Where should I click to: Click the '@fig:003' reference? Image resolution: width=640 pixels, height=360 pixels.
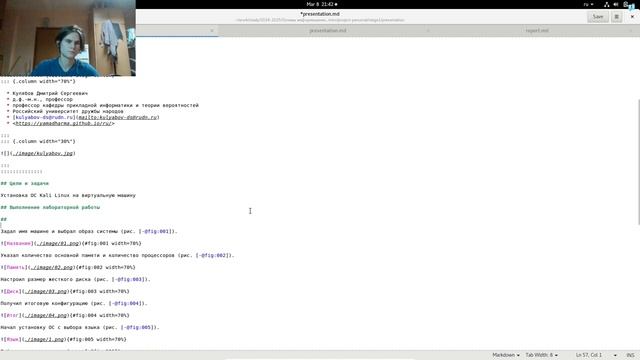pyautogui.click(x=129, y=280)
